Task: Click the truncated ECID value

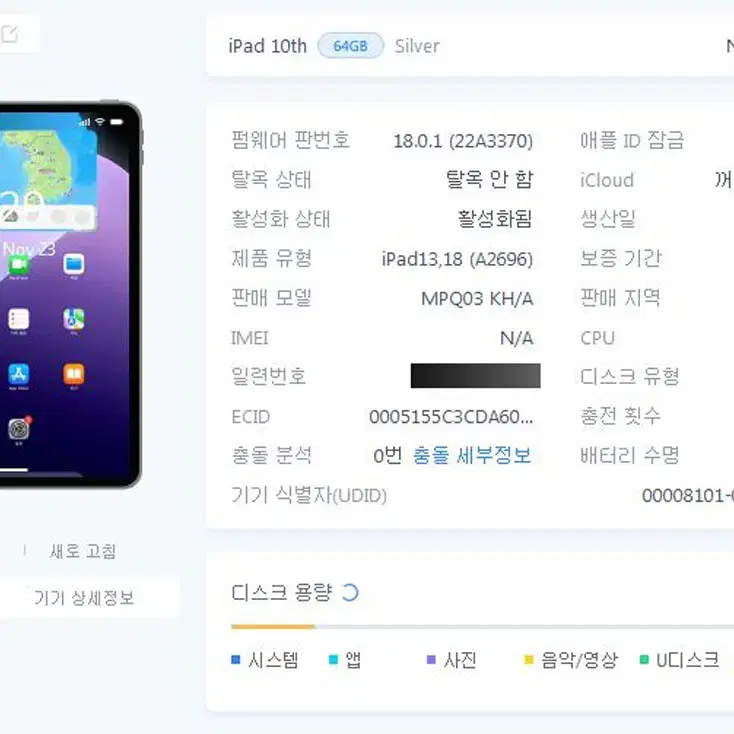Action: coord(451,417)
